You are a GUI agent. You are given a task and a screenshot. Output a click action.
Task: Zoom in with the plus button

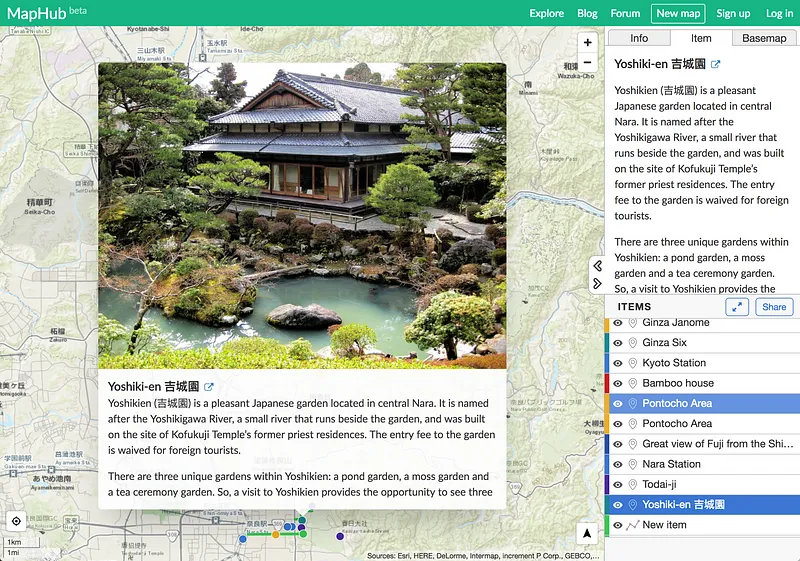pyautogui.click(x=588, y=42)
